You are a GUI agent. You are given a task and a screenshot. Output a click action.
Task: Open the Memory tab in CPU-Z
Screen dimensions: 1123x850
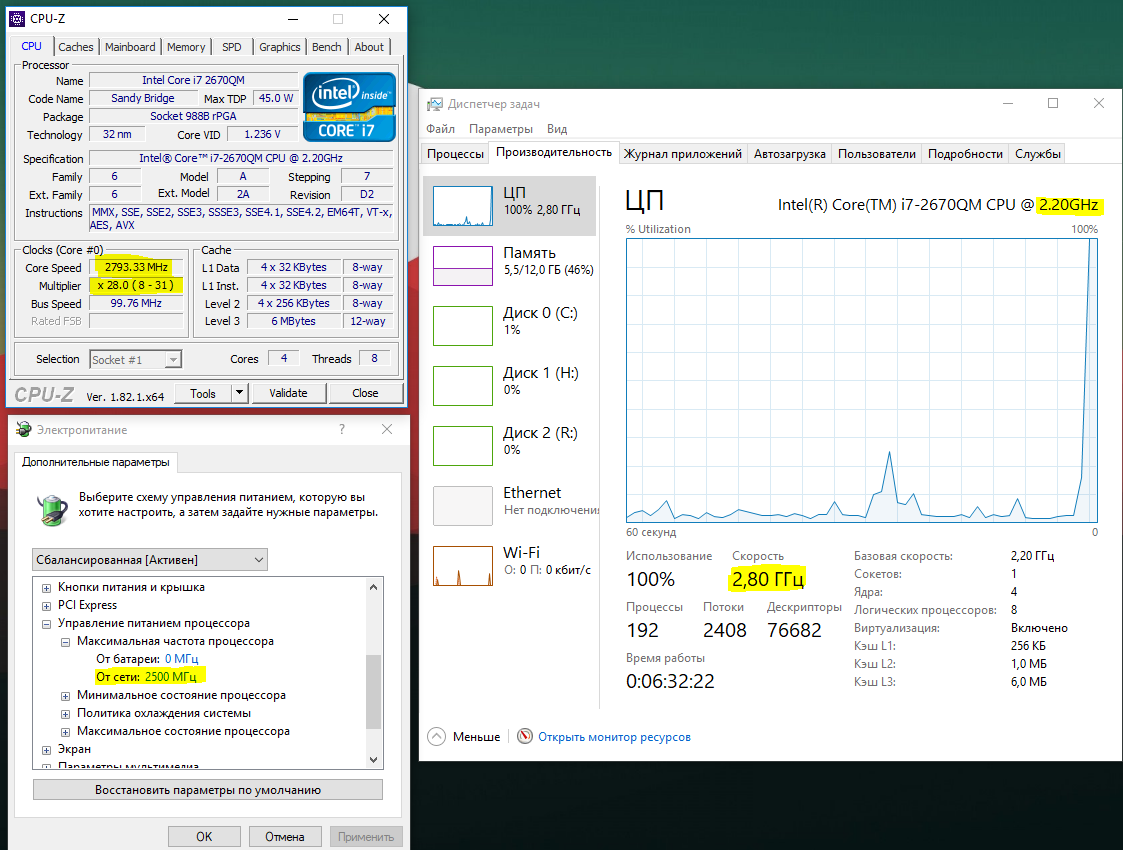pos(186,47)
